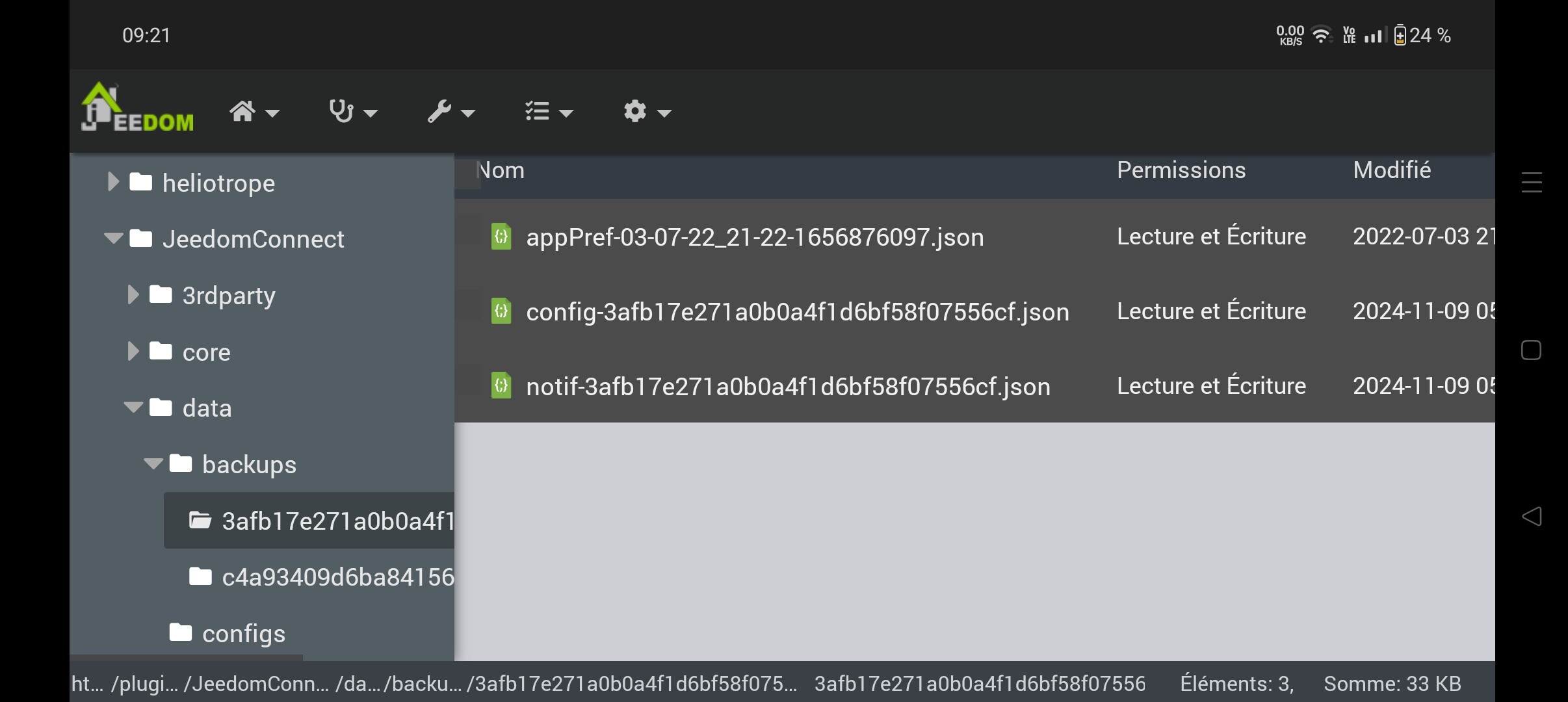Click the JeedomConn path breadcrumb segment

coord(256,684)
